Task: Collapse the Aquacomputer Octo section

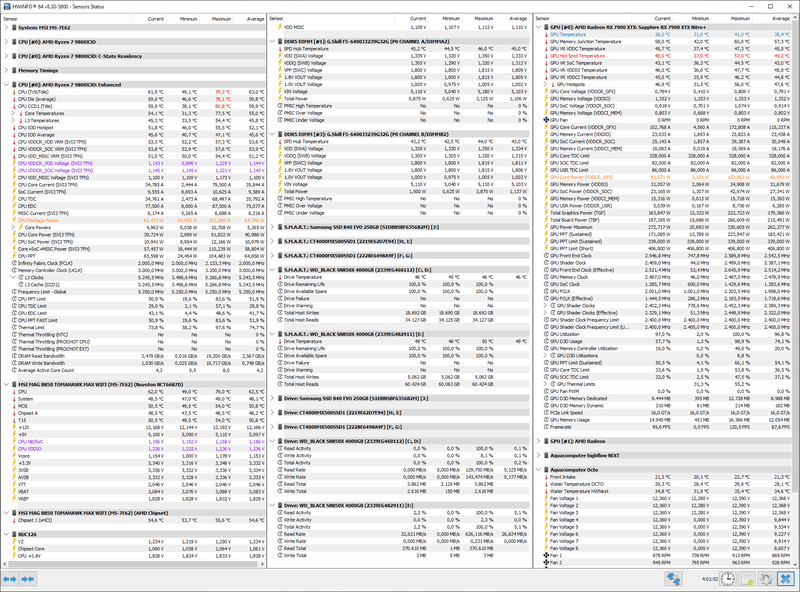Action: pyautogui.click(x=539, y=470)
